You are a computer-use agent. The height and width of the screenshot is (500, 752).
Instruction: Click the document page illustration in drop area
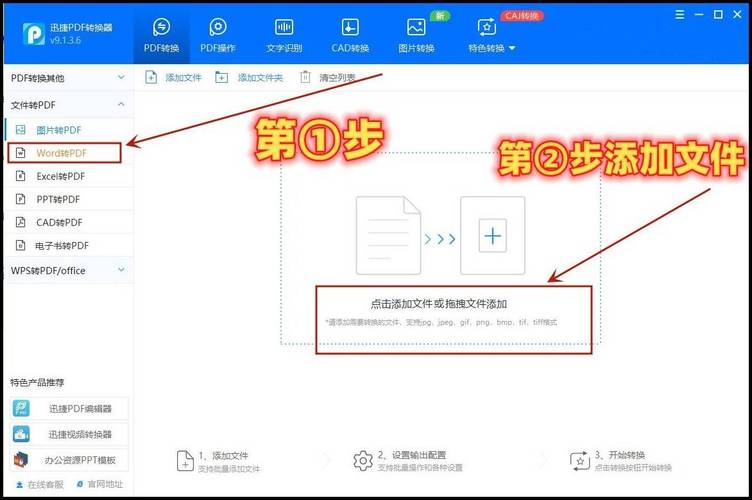(388, 235)
